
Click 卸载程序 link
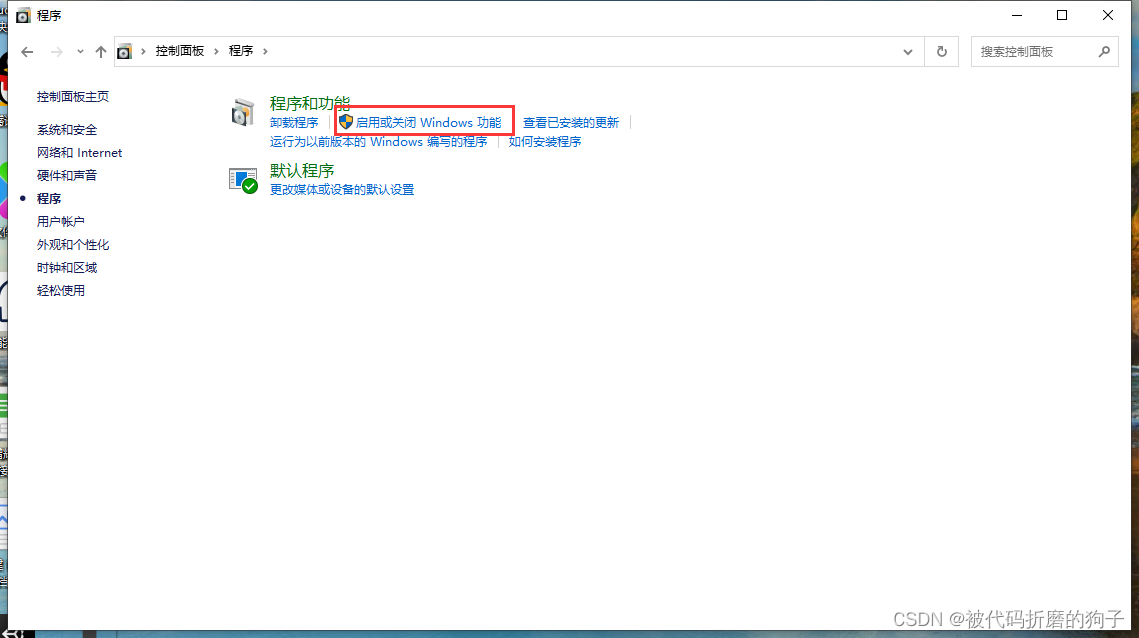pos(294,123)
